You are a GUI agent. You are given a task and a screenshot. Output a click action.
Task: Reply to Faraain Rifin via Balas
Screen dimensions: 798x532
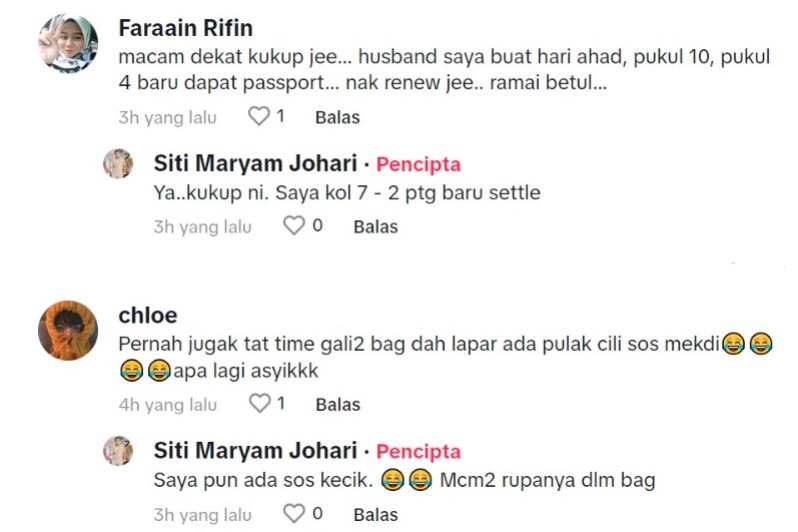point(337,118)
